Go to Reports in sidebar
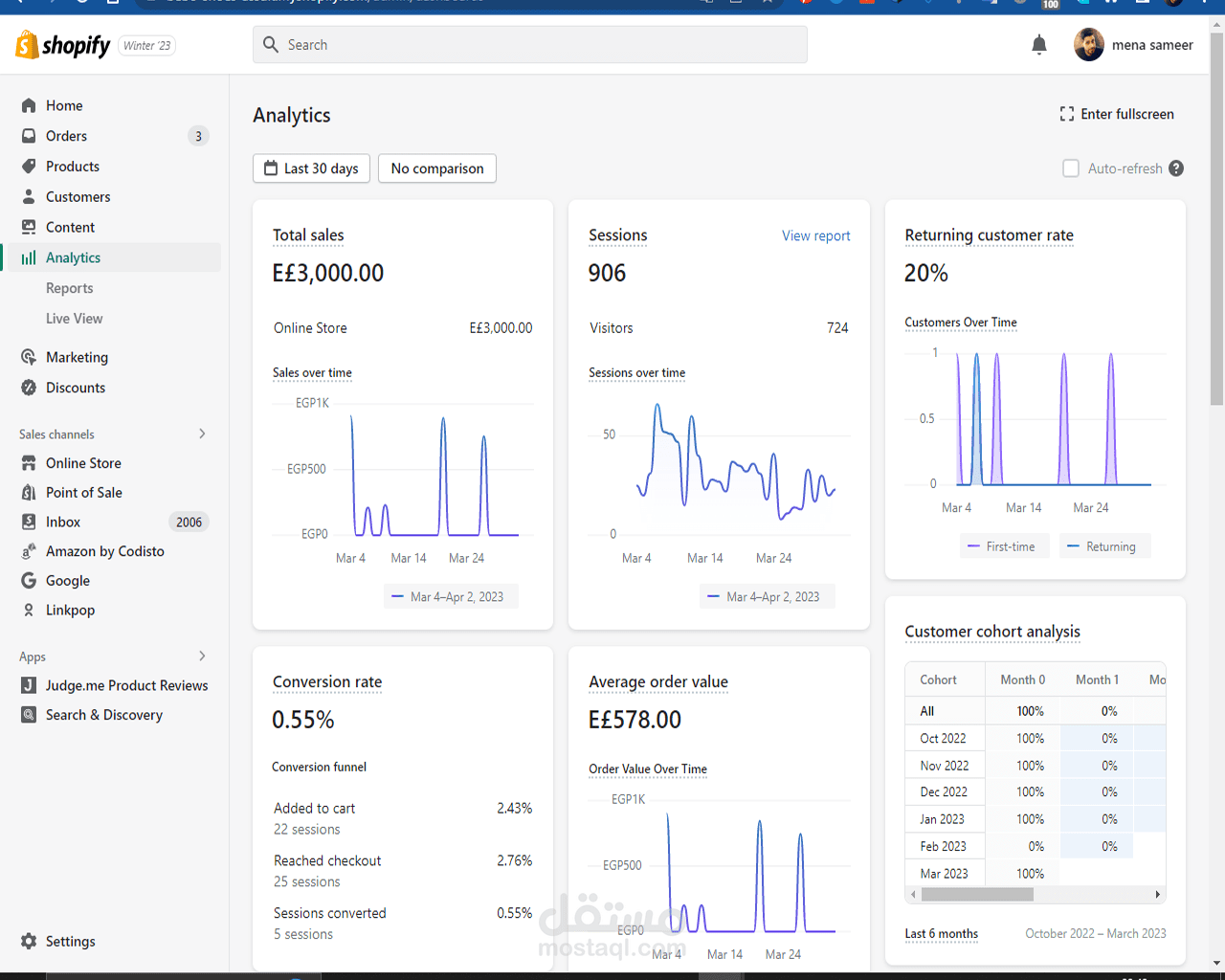Viewport: 1225px width, 980px height. pyautogui.click(x=69, y=288)
